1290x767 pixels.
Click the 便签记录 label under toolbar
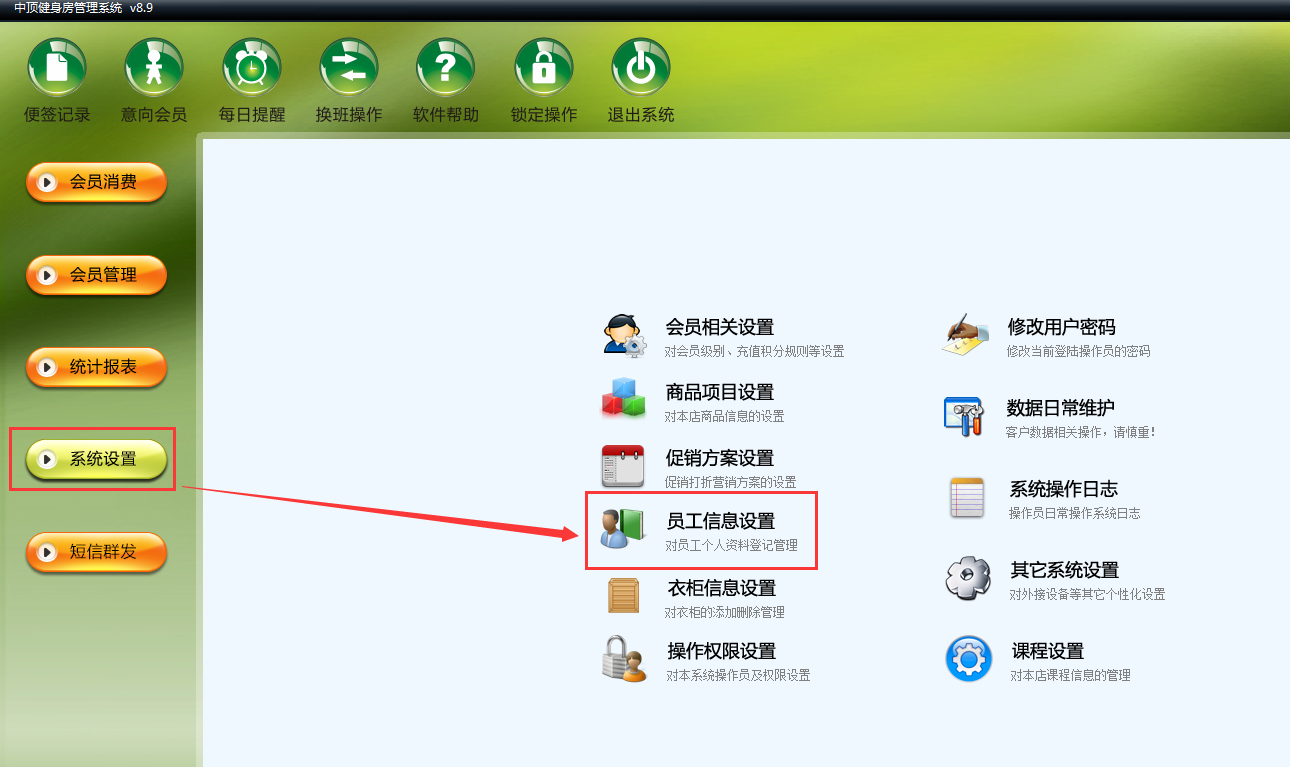pos(57,115)
